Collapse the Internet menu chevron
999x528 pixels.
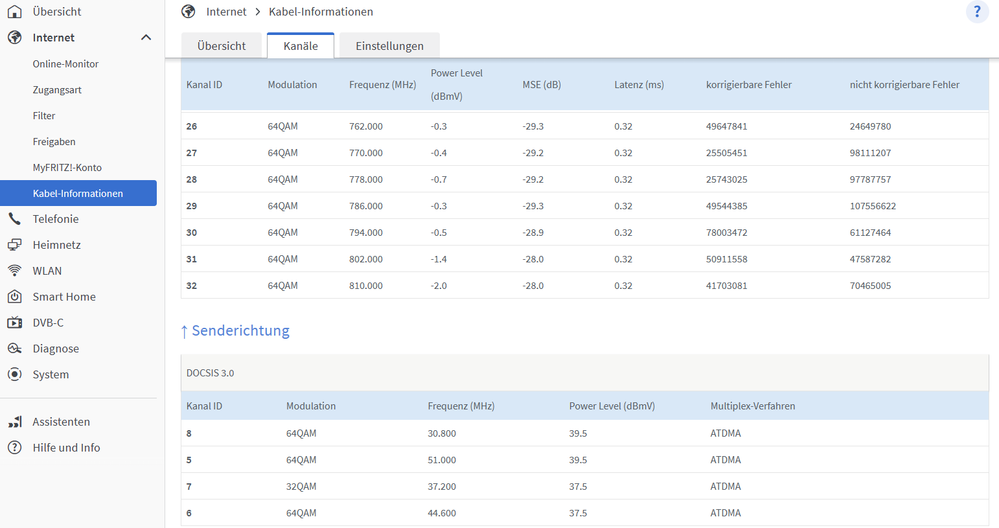[146, 38]
